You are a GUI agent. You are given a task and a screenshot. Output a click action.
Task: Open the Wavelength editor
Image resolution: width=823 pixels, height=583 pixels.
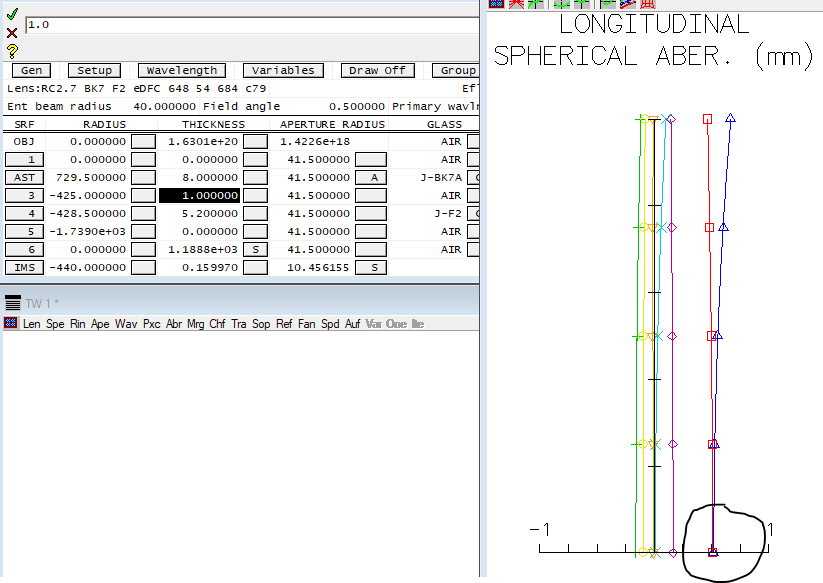coord(182,70)
